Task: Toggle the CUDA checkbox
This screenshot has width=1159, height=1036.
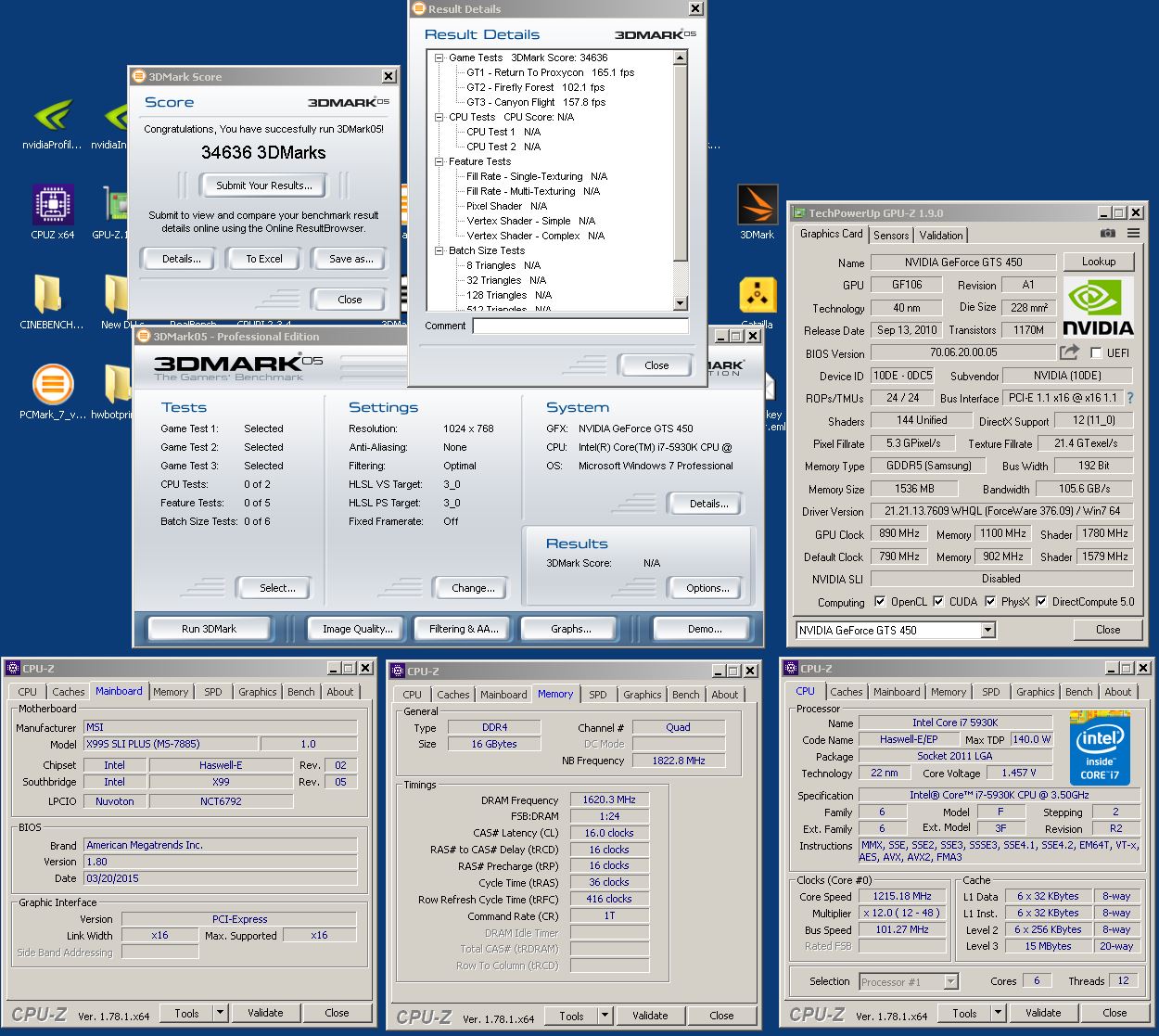Action: pyautogui.click(x=938, y=601)
